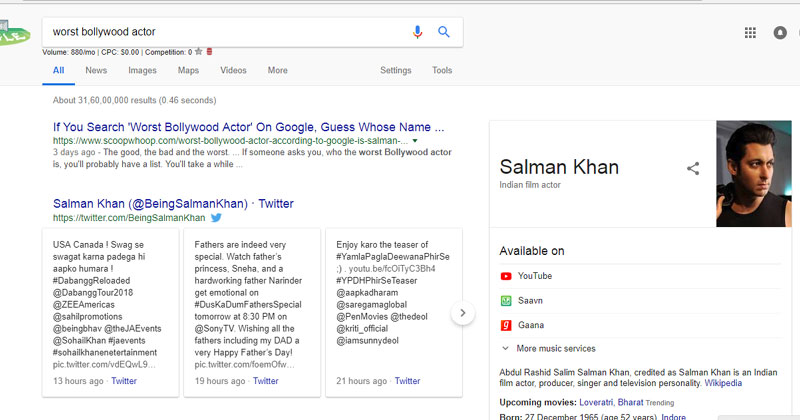Switch to the All results tab
The height and width of the screenshot is (420, 800).
pyautogui.click(x=59, y=70)
